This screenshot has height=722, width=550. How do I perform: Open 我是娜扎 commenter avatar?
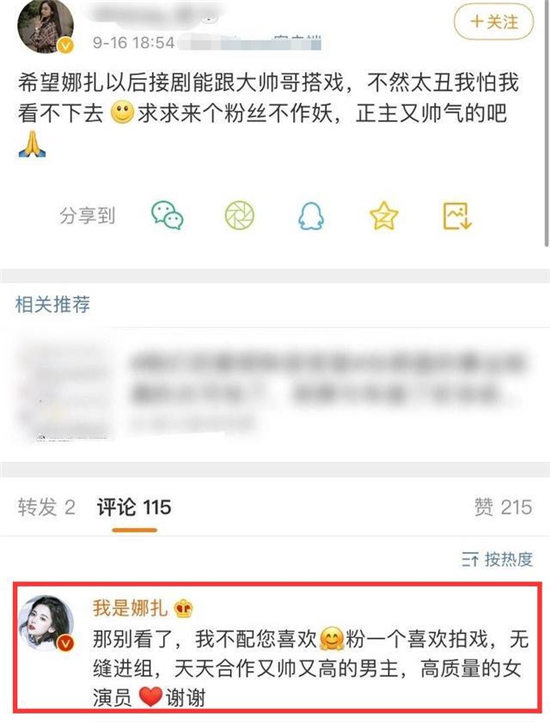point(46,623)
